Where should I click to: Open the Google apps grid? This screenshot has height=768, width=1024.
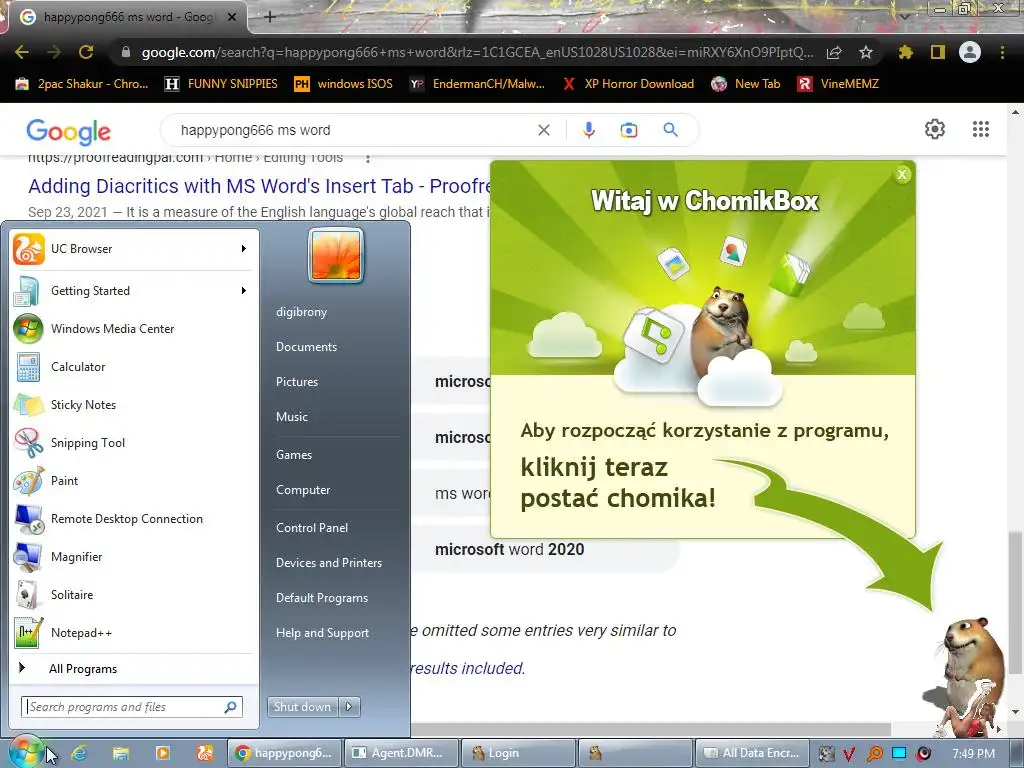pyautogui.click(x=980, y=129)
